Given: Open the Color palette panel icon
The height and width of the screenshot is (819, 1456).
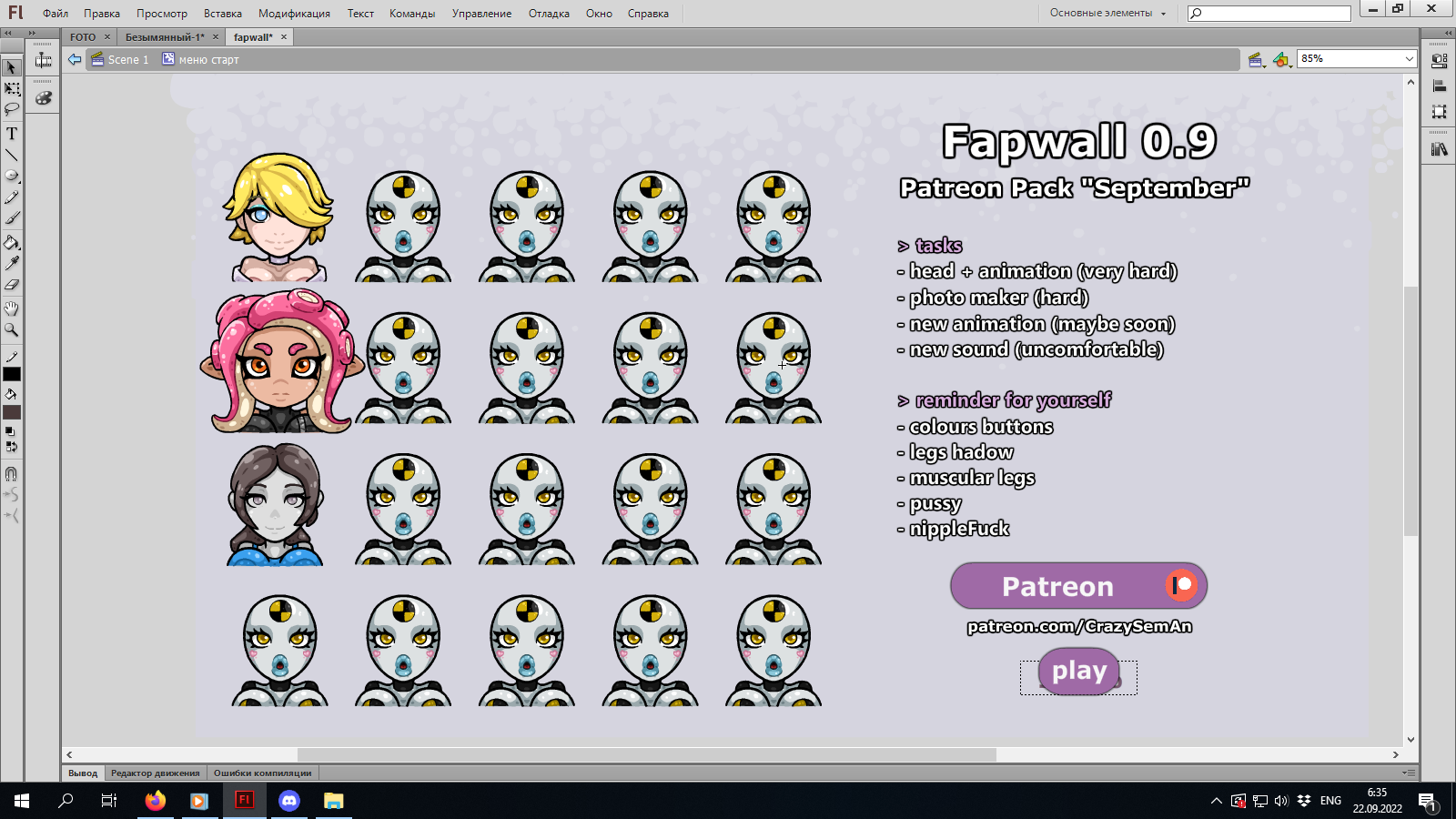Looking at the screenshot, I should tap(43, 97).
